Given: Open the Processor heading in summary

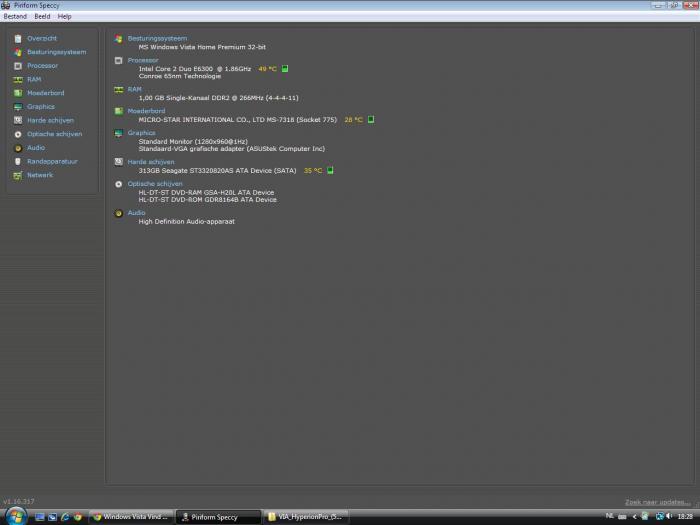Looking at the screenshot, I should click(x=143, y=60).
